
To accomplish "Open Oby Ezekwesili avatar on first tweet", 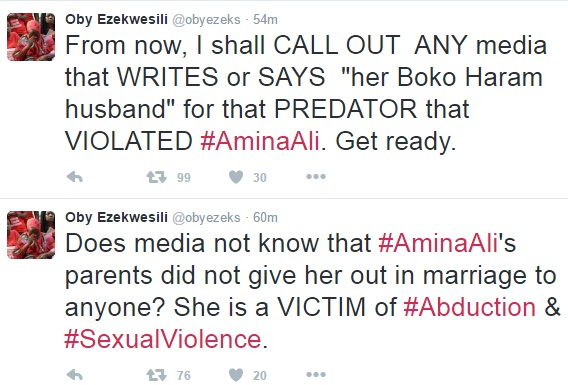I will 31,37.
